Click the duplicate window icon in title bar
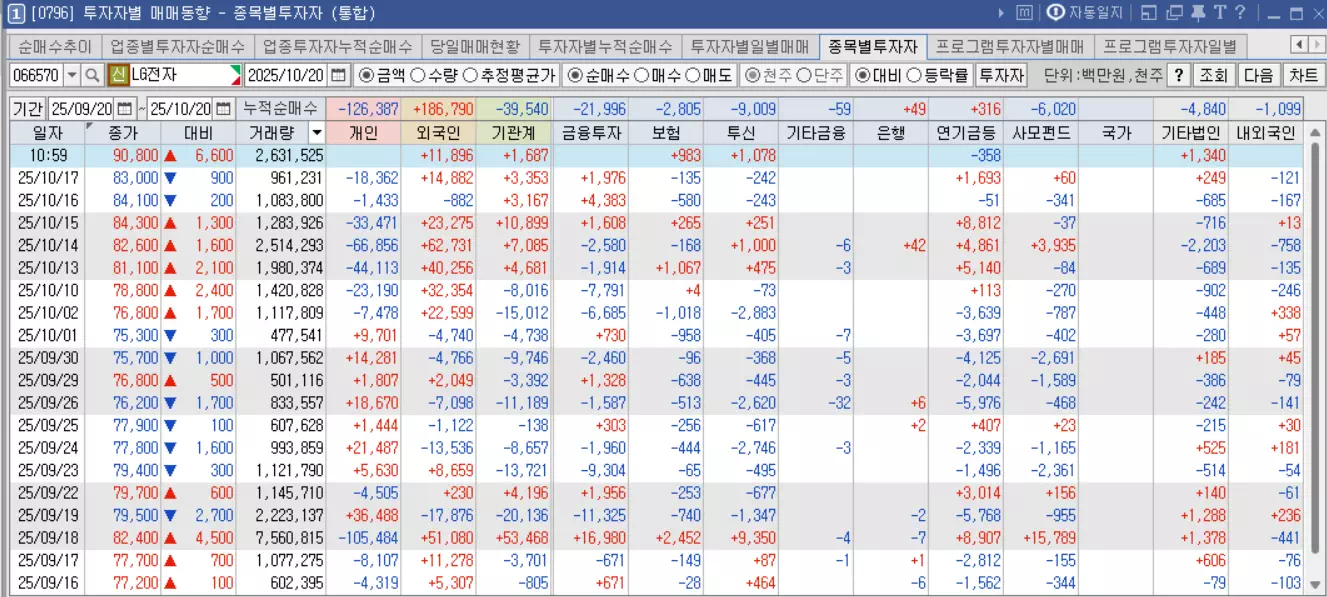This screenshot has width=1327, height=597. (x=1174, y=12)
